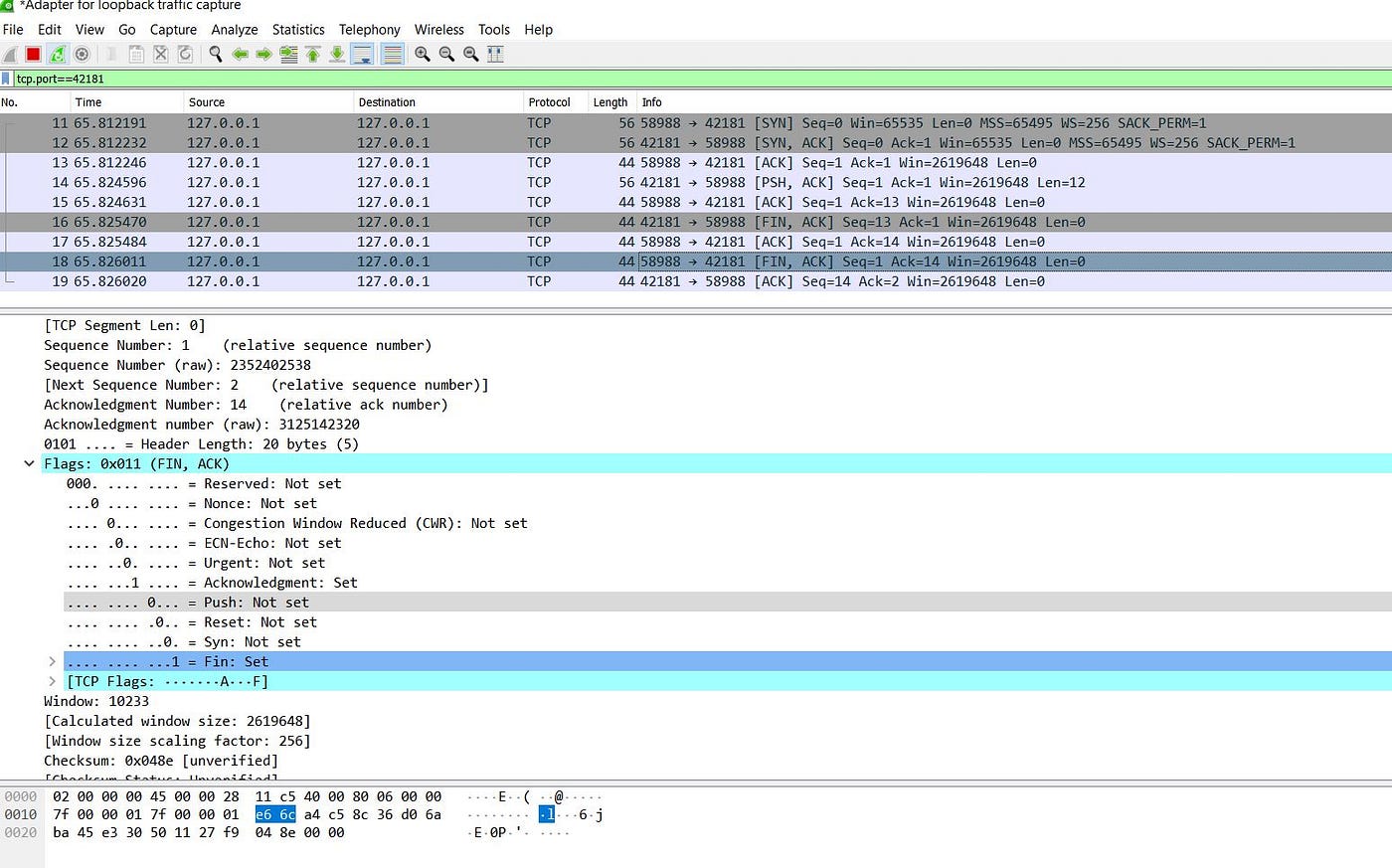Go to the first packet using up arrow
The height and width of the screenshot is (868, 1392).
(313, 54)
